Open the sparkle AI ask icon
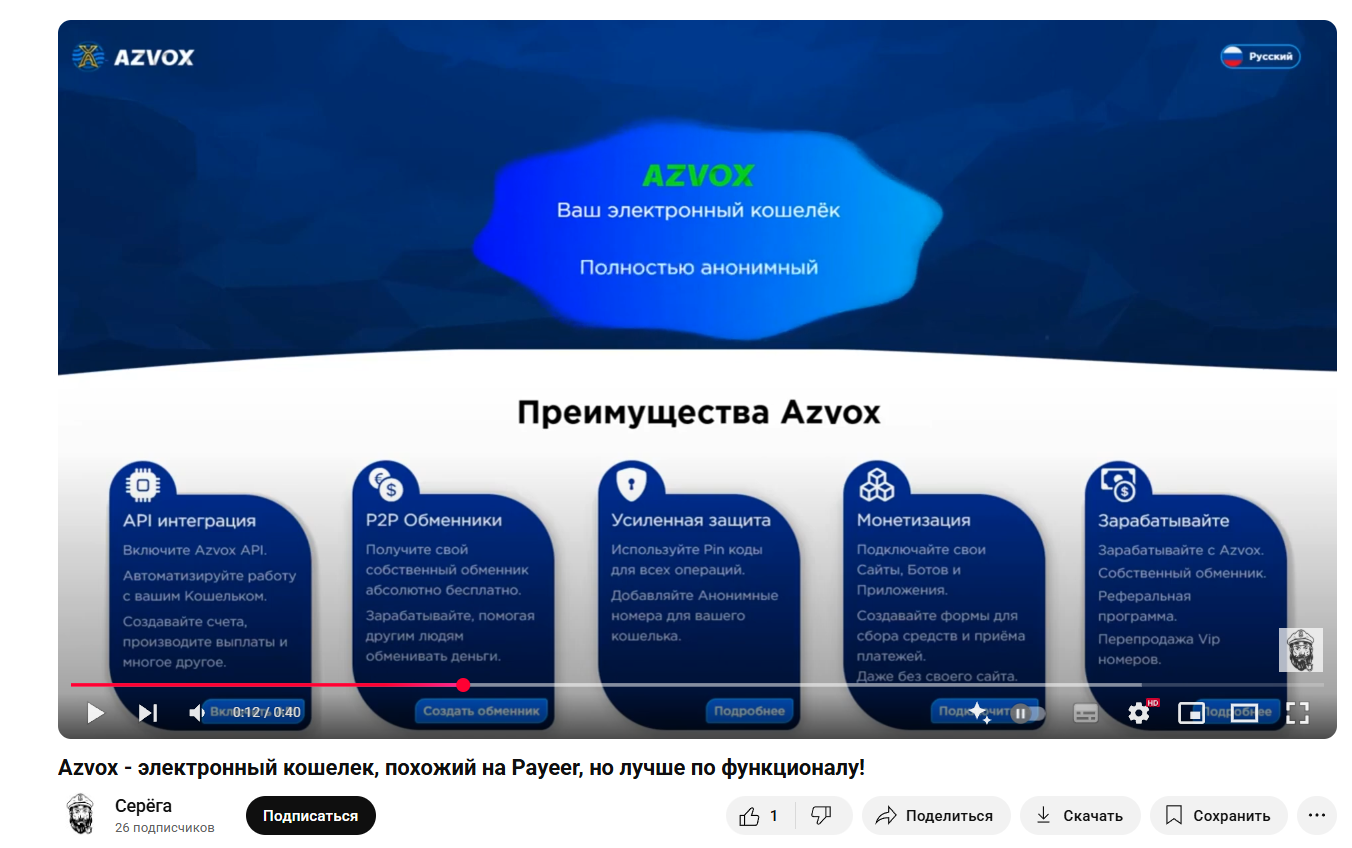Screen dimensions: 1352x848 [x=979, y=712]
